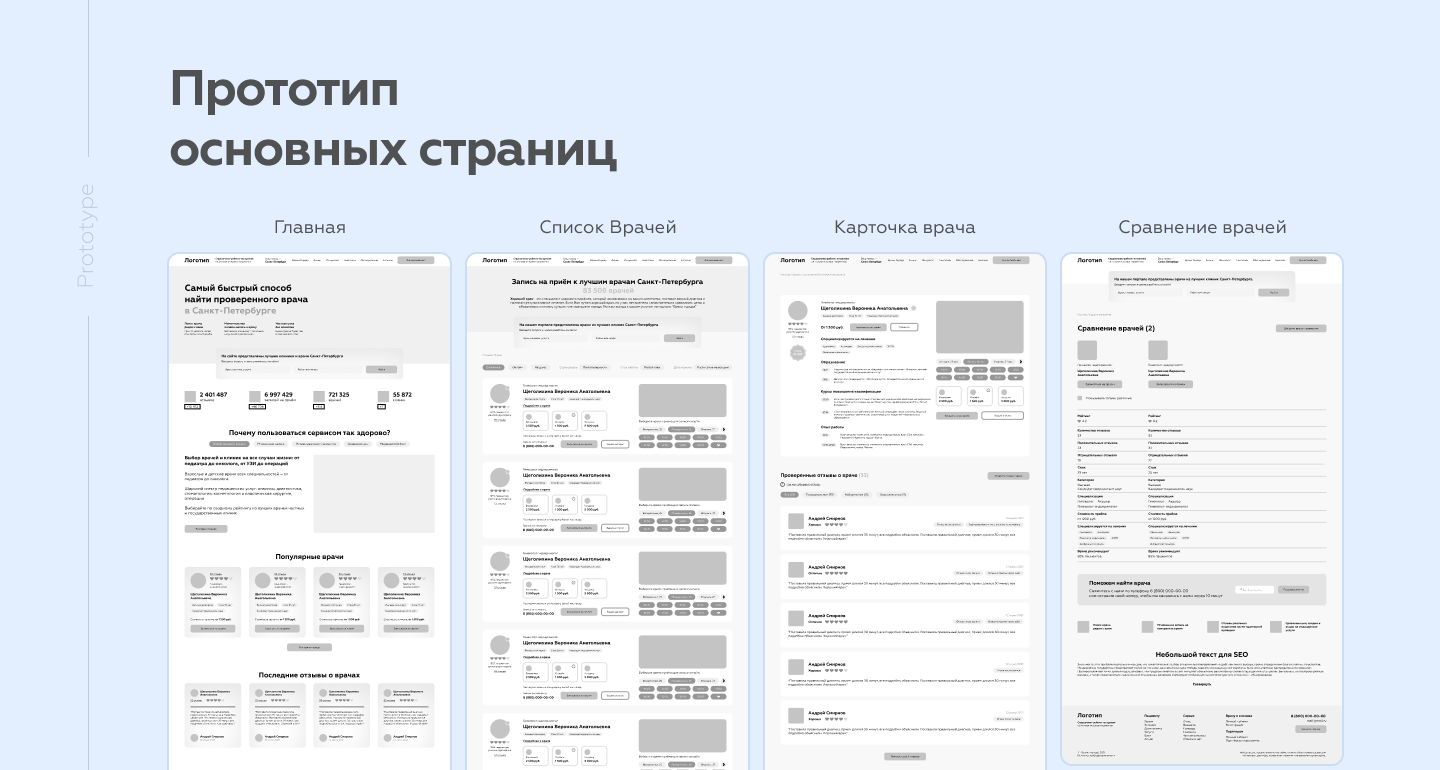Select the highlighted reviews filter tab in Карточка врача

[790, 494]
